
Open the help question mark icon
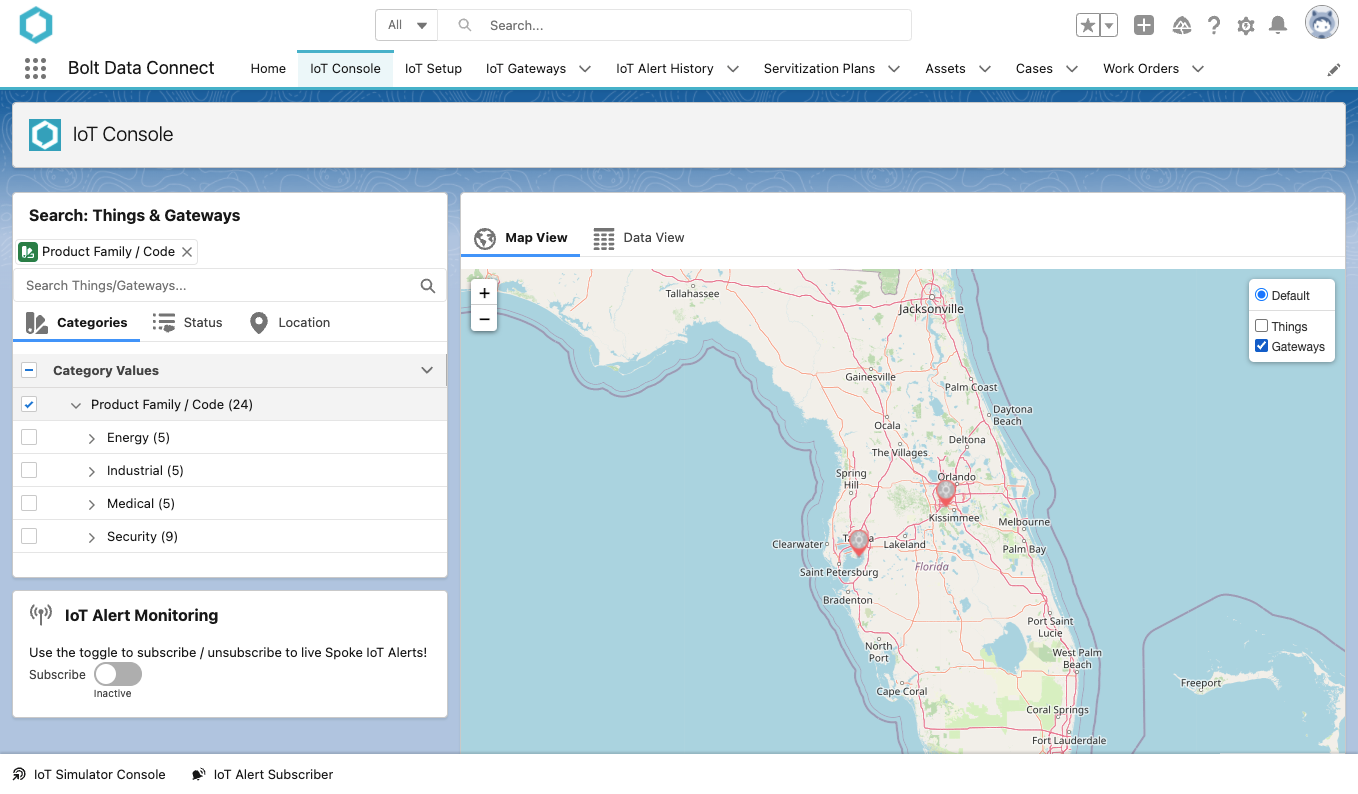[x=1213, y=26]
